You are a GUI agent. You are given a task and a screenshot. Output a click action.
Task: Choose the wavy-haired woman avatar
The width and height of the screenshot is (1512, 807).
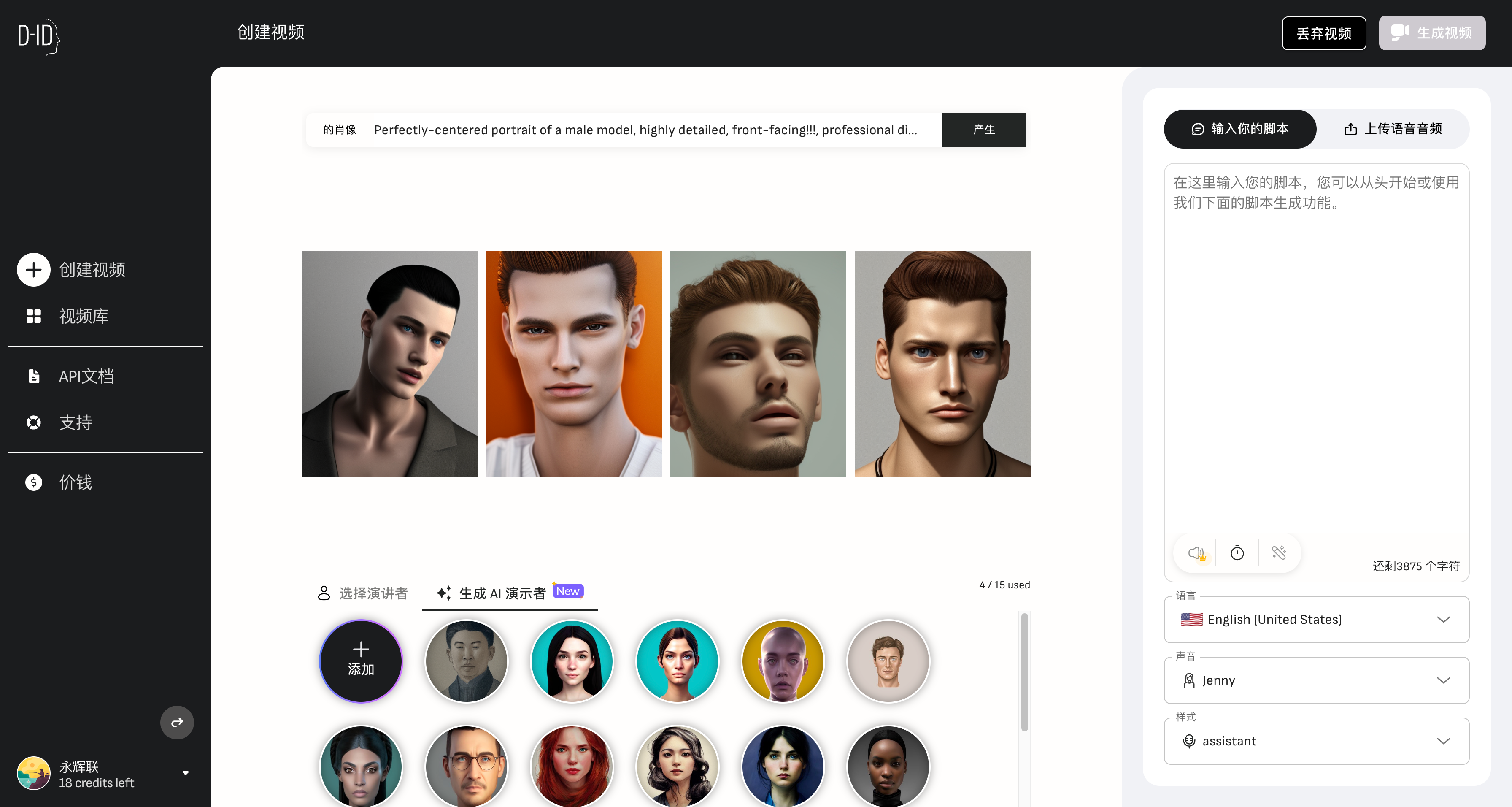678,766
